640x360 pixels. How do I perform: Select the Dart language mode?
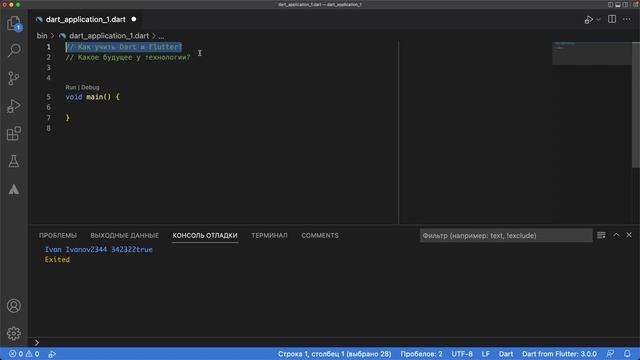tap(506, 354)
